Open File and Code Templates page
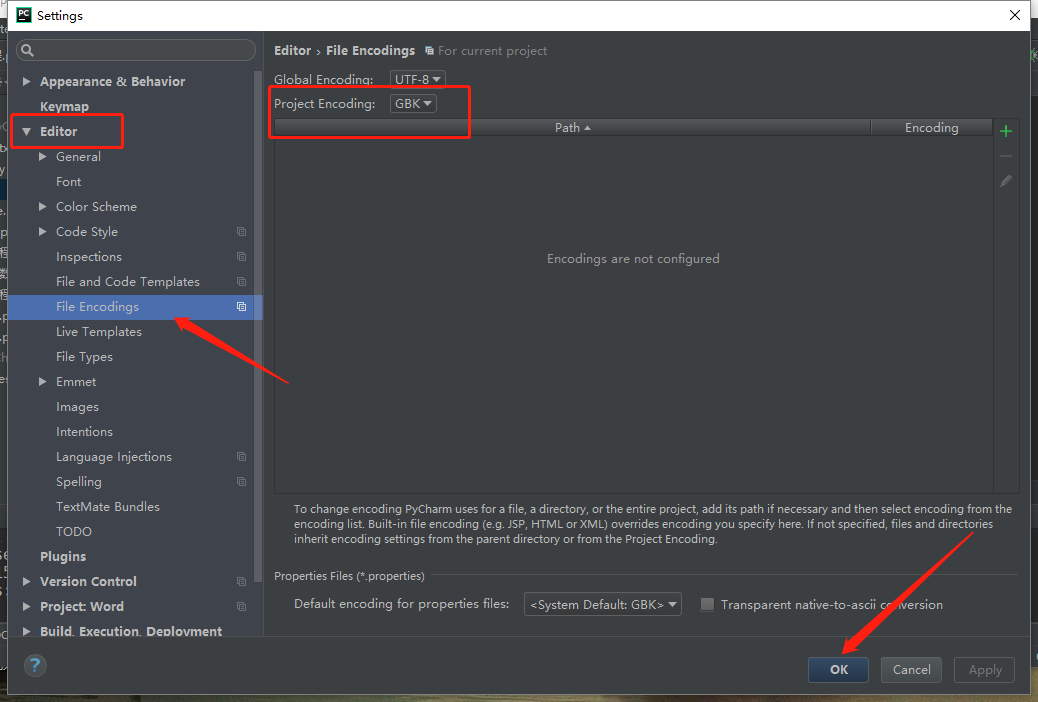1038x702 pixels. click(128, 281)
